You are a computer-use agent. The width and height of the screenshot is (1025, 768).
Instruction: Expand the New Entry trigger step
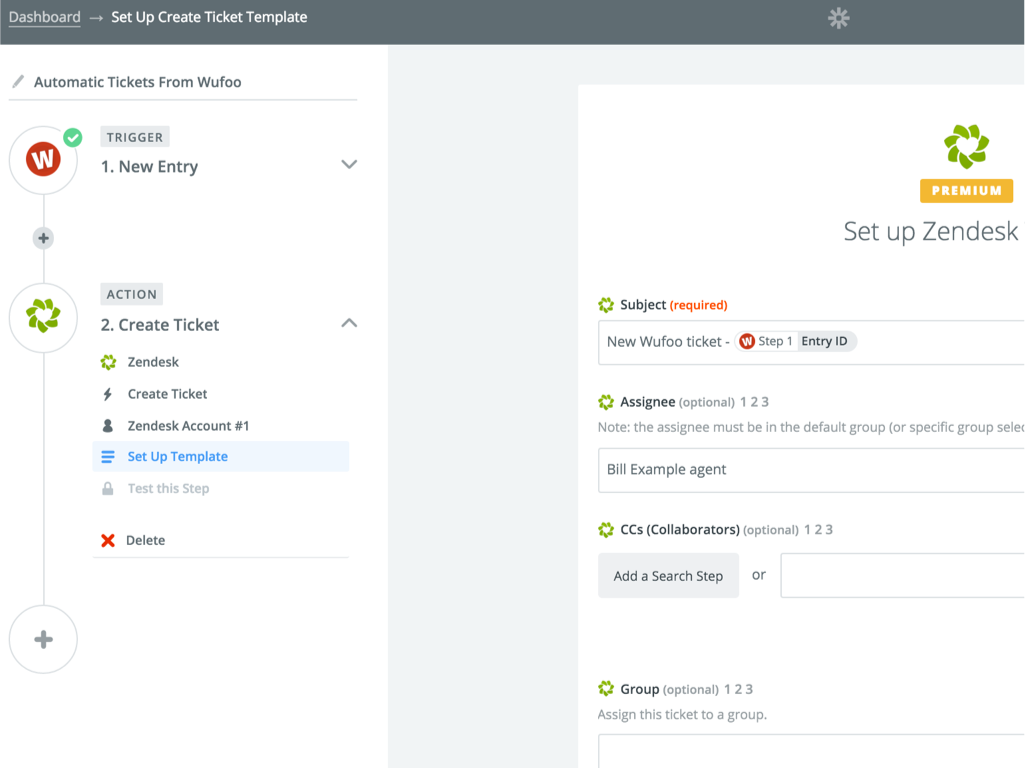coord(349,165)
